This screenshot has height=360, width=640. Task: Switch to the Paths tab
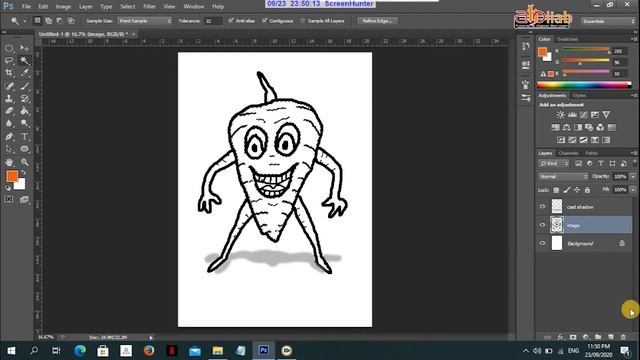coord(591,153)
